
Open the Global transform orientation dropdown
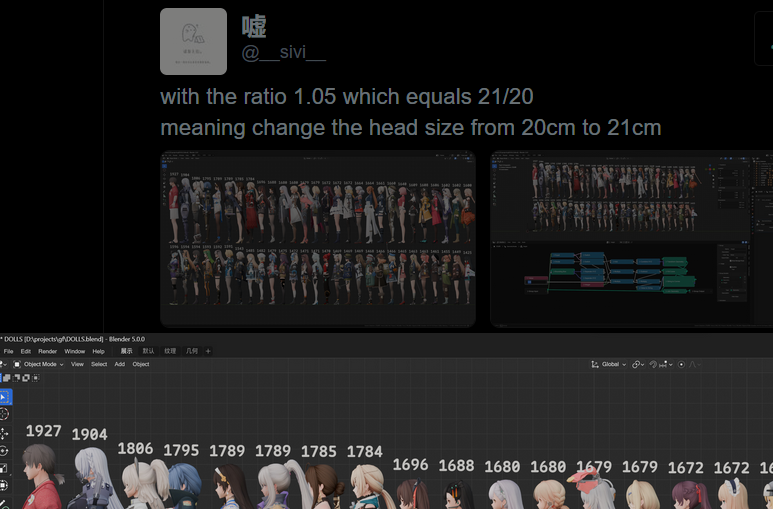(609, 364)
